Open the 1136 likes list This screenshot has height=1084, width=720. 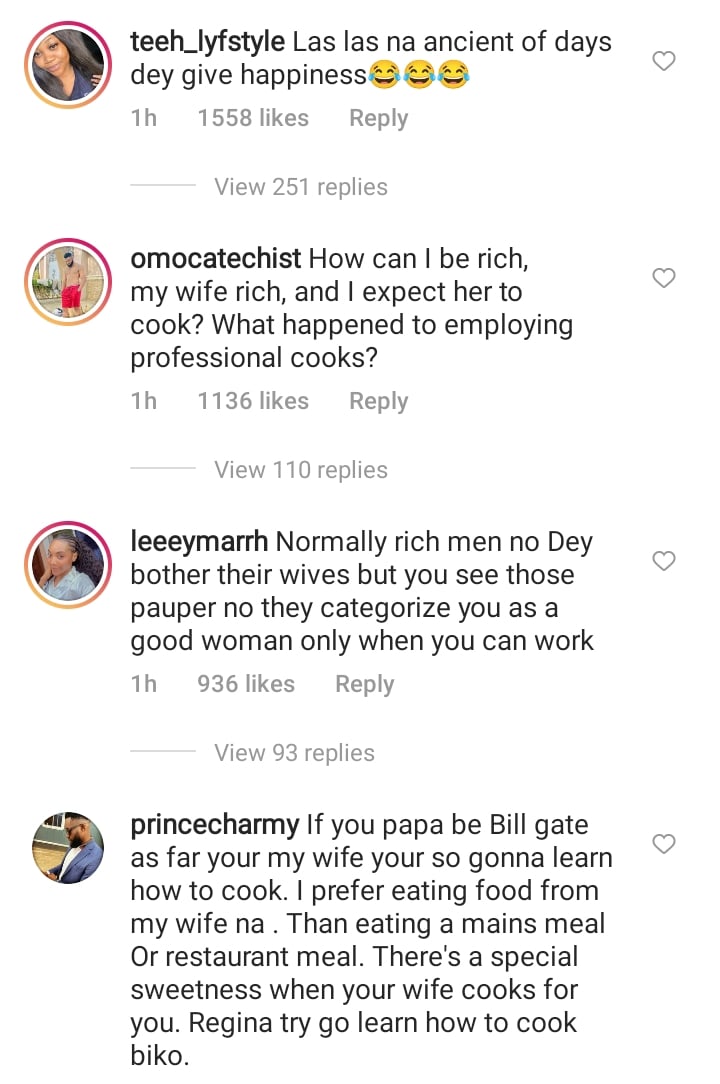coord(253,401)
